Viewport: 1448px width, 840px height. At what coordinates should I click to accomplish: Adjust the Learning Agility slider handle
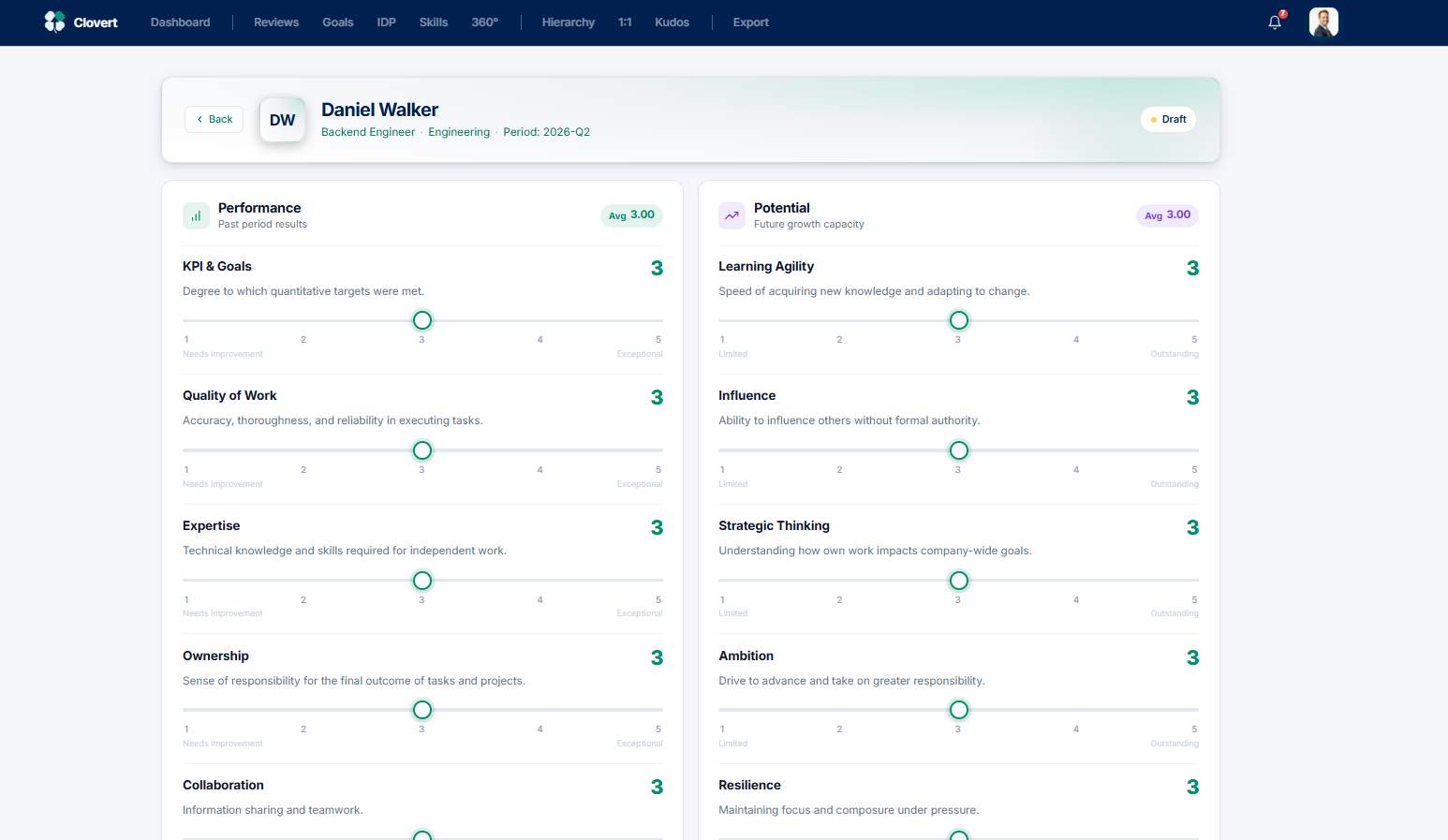959,320
